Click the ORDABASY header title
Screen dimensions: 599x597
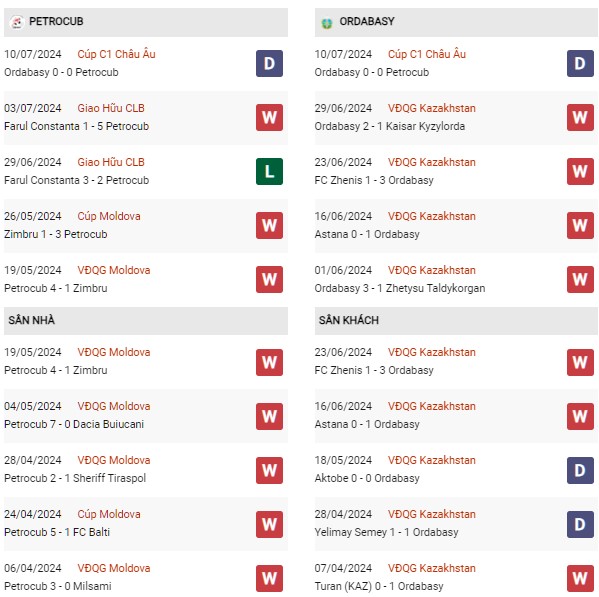click(x=367, y=21)
